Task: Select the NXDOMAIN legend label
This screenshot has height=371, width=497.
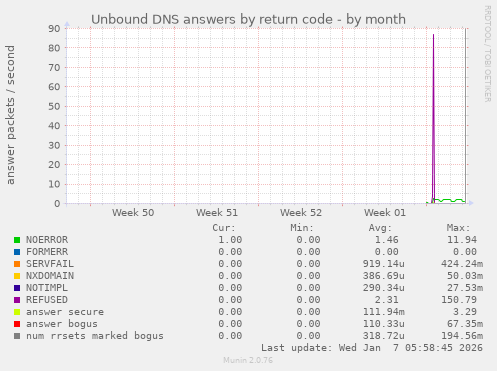Action: point(50,276)
